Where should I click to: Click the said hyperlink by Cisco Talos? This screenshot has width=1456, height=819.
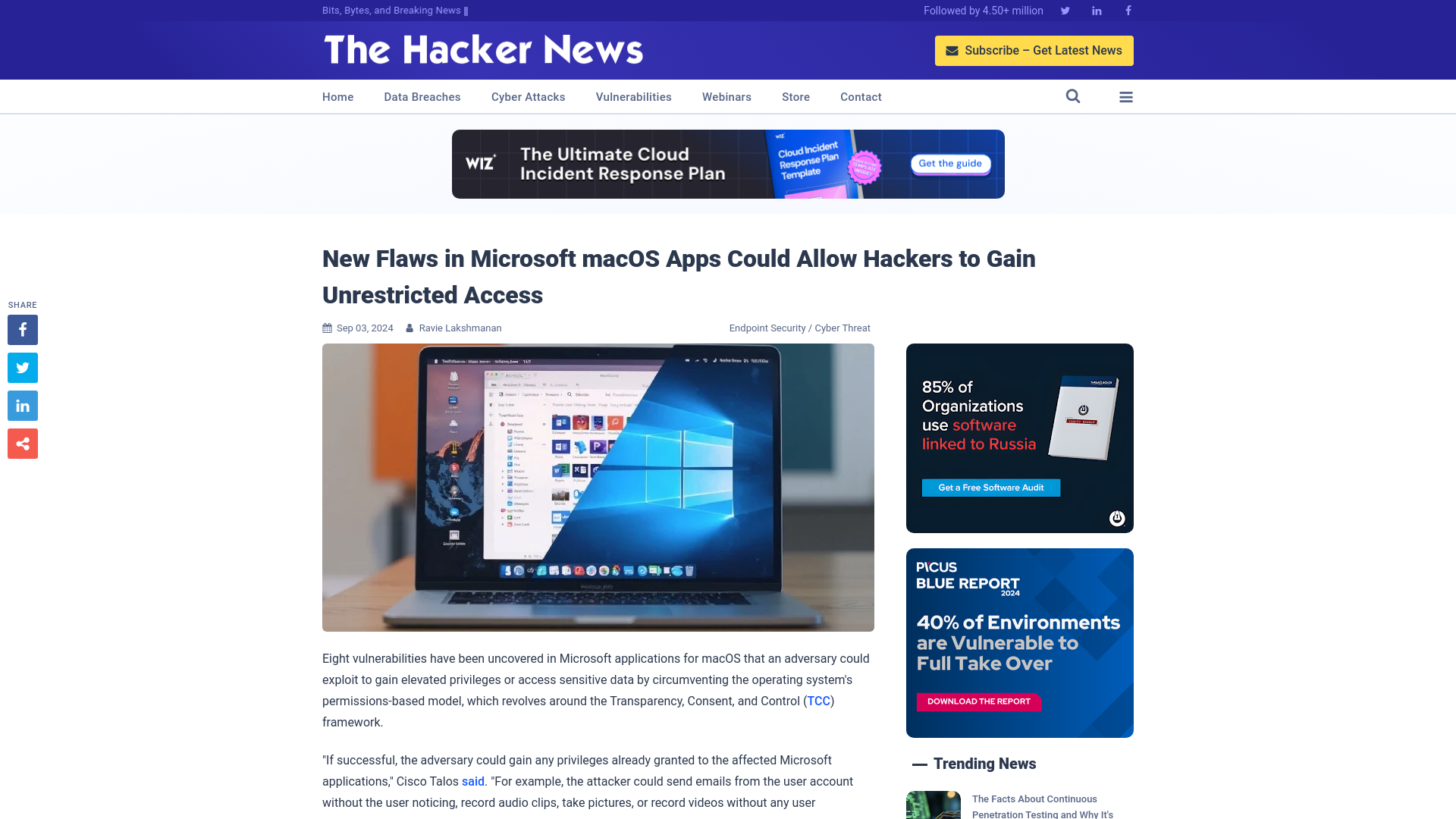[x=472, y=781]
